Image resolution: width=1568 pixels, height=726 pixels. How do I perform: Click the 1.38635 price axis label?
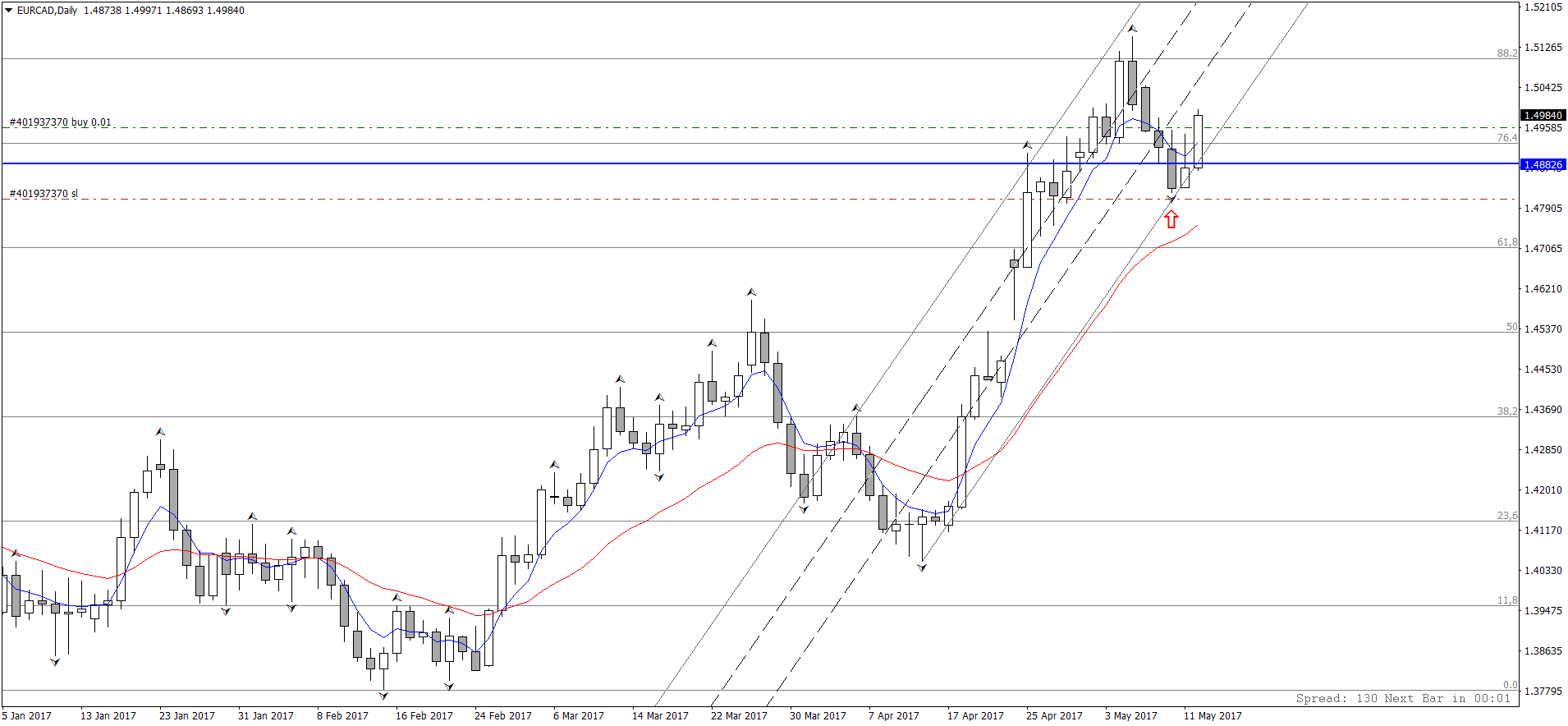1543,651
